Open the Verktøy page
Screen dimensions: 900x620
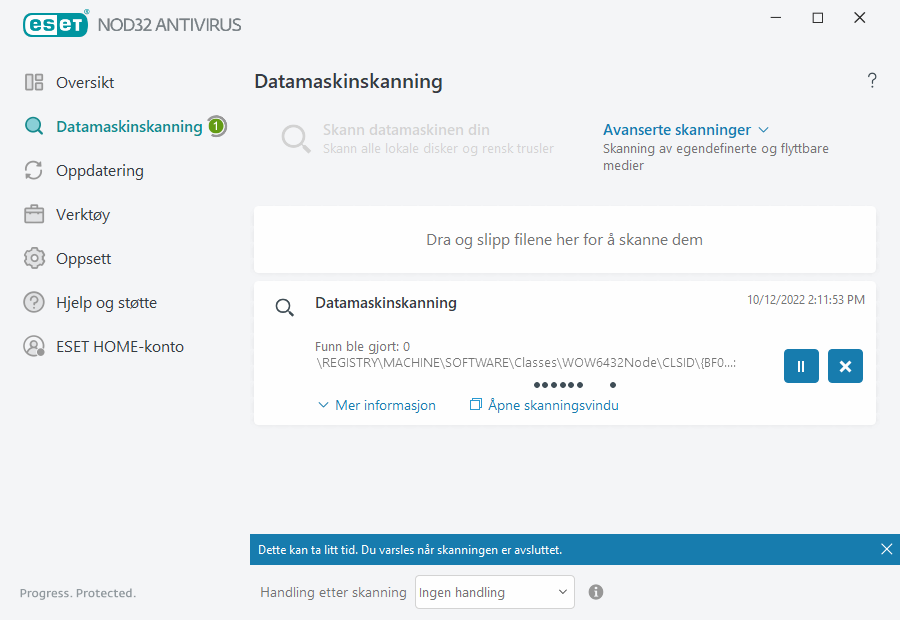[x=83, y=214]
